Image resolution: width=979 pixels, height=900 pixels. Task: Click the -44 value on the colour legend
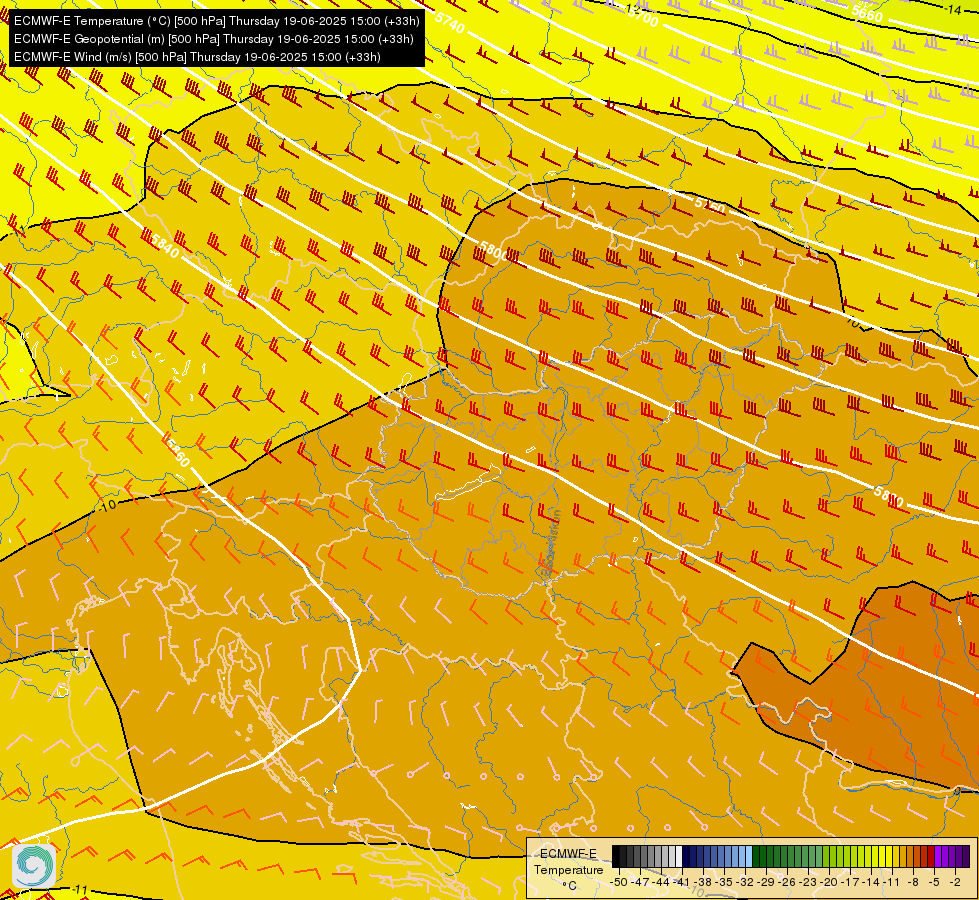[x=661, y=882]
